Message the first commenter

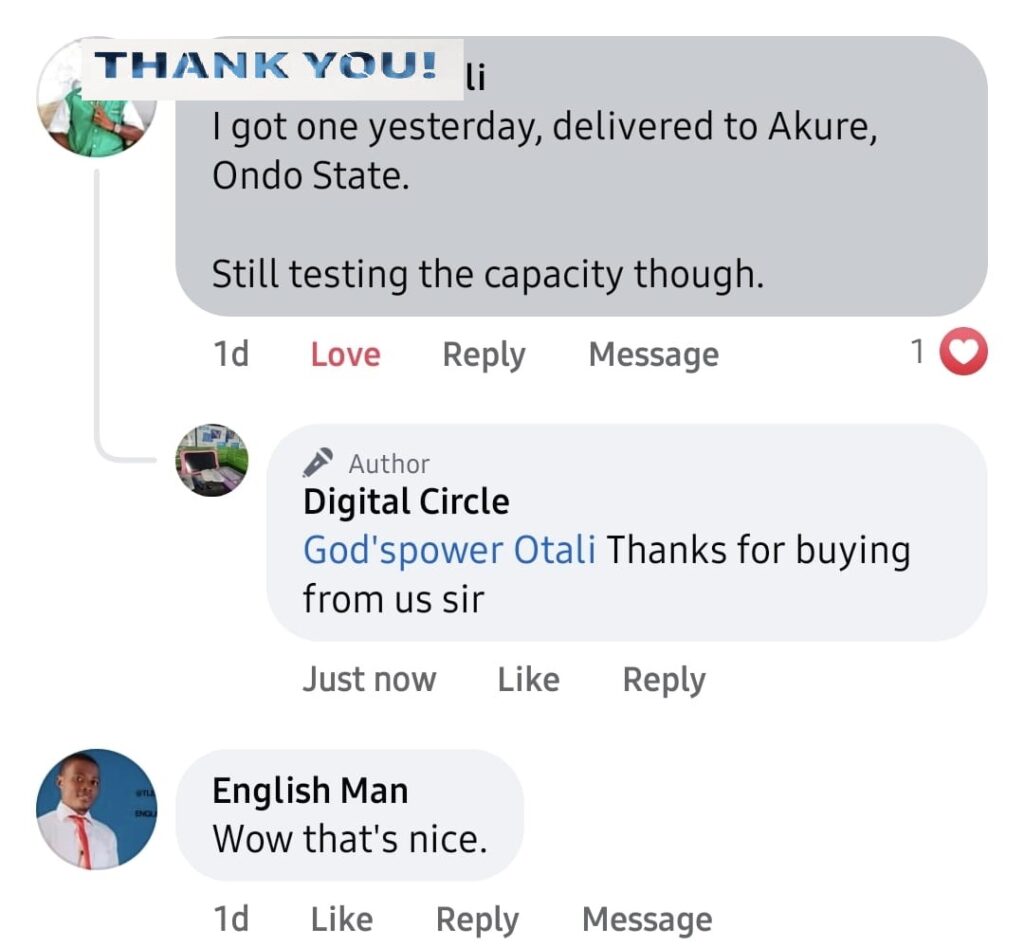click(x=653, y=354)
